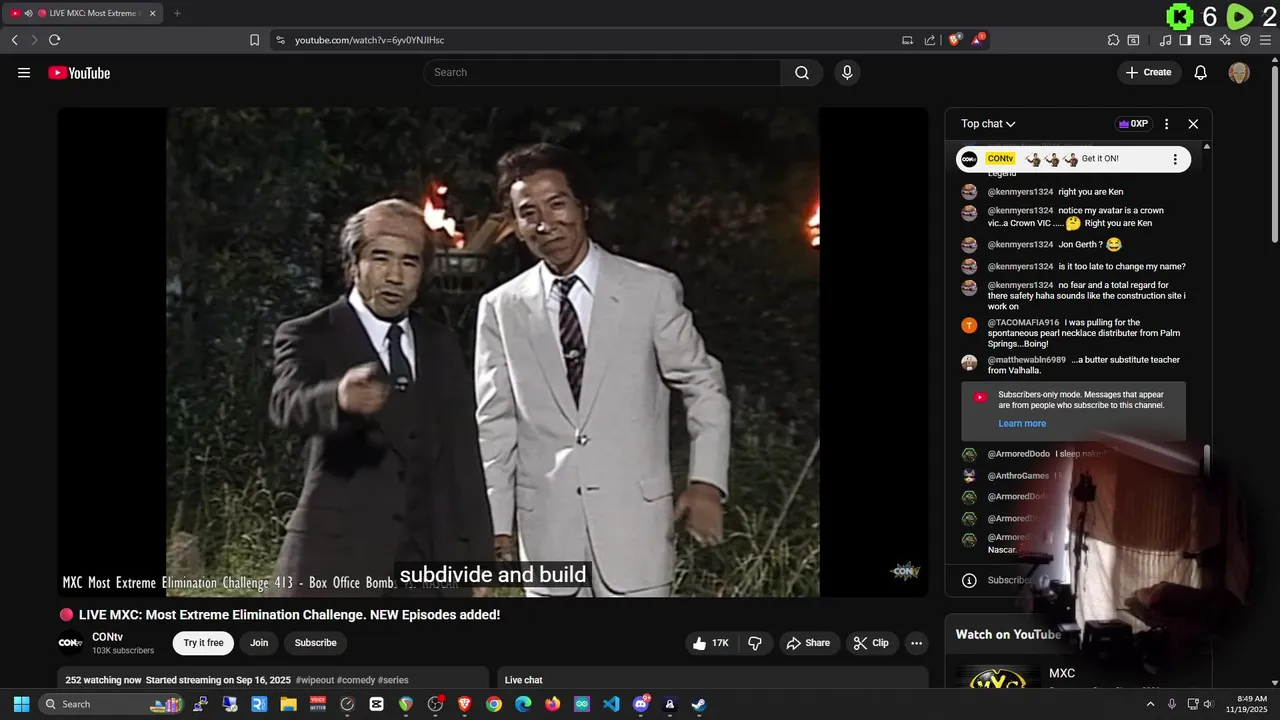The width and height of the screenshot is (1280, 720).
Task: Click install app icon in address bar
Action: point(907,40)
